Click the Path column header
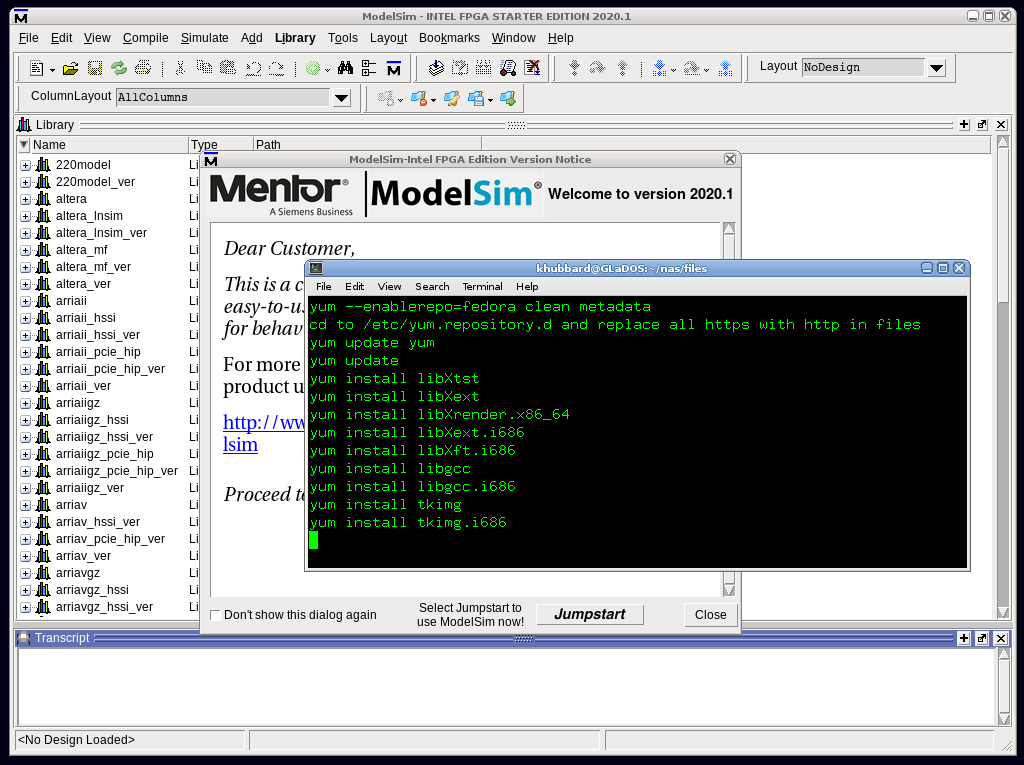The width and height of the screenshot is (1024, 765). point(367,144)
